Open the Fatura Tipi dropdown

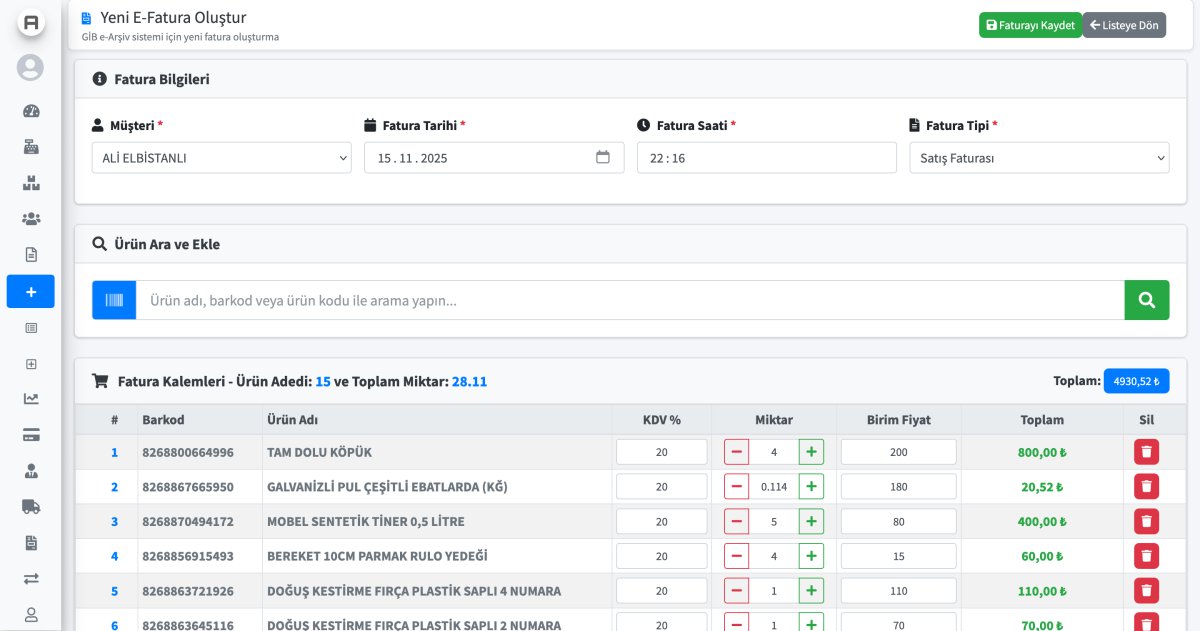point(1039,158)
